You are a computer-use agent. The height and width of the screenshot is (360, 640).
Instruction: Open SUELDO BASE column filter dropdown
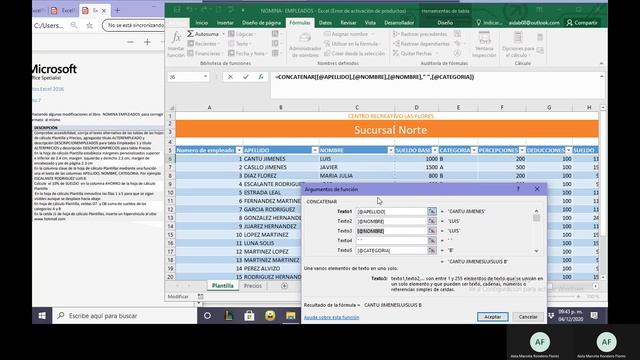(x=435, y=150)
